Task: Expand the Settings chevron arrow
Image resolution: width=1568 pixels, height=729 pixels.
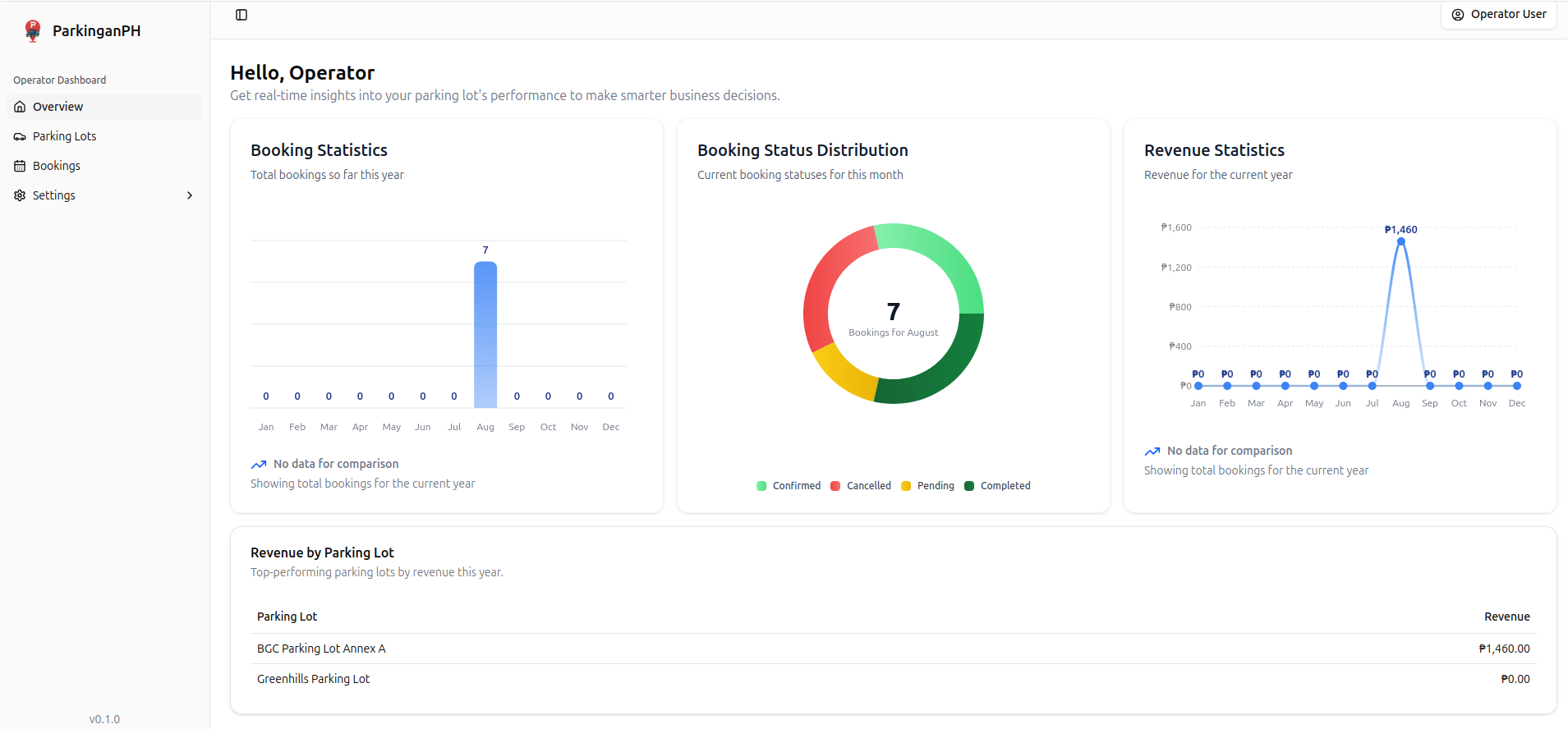Action: 190,195
